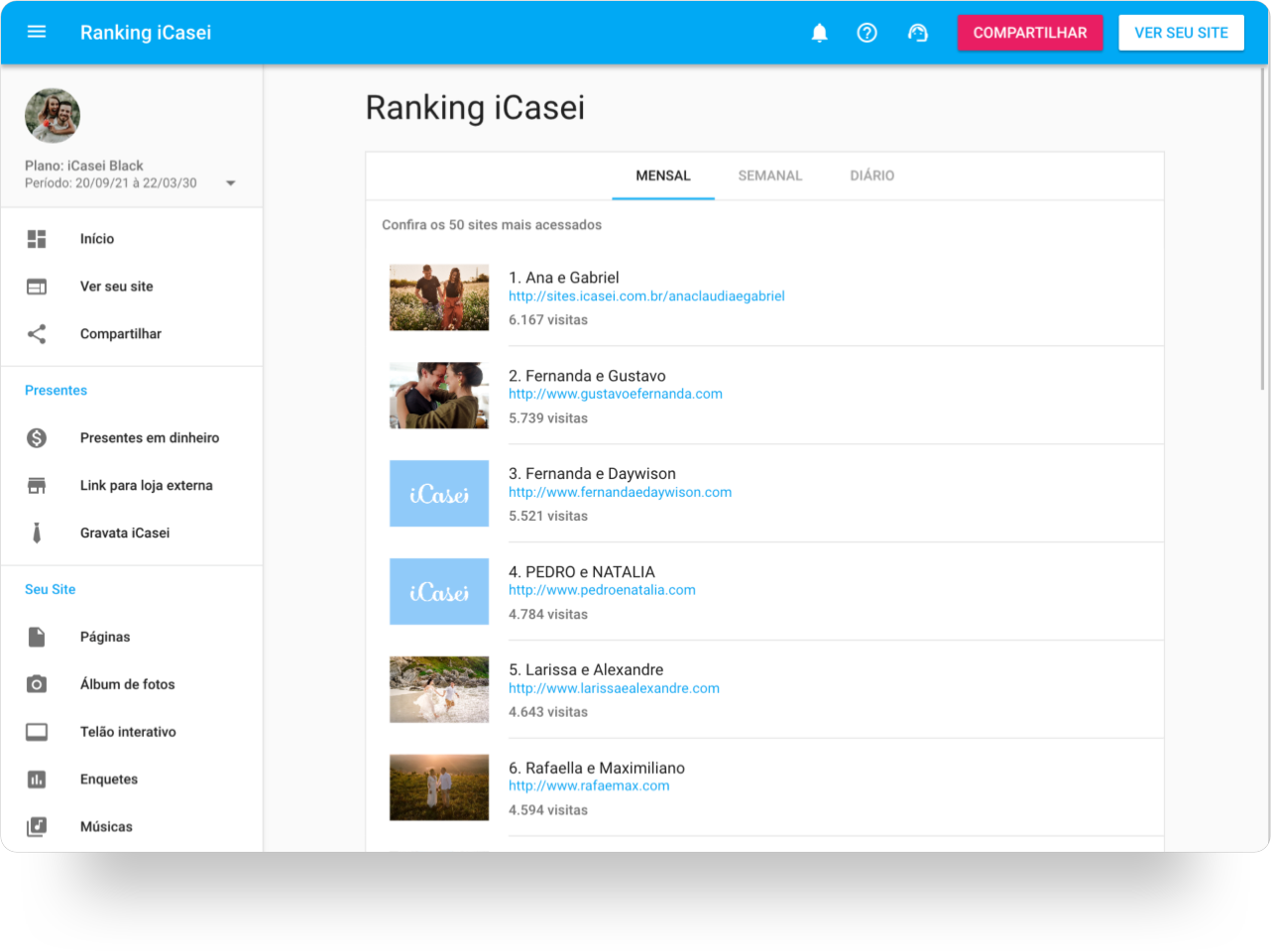This screenshot has height=952, width=1271.
Task: Click the Ver seu site browser icon
Action: (x=37, y=287)
